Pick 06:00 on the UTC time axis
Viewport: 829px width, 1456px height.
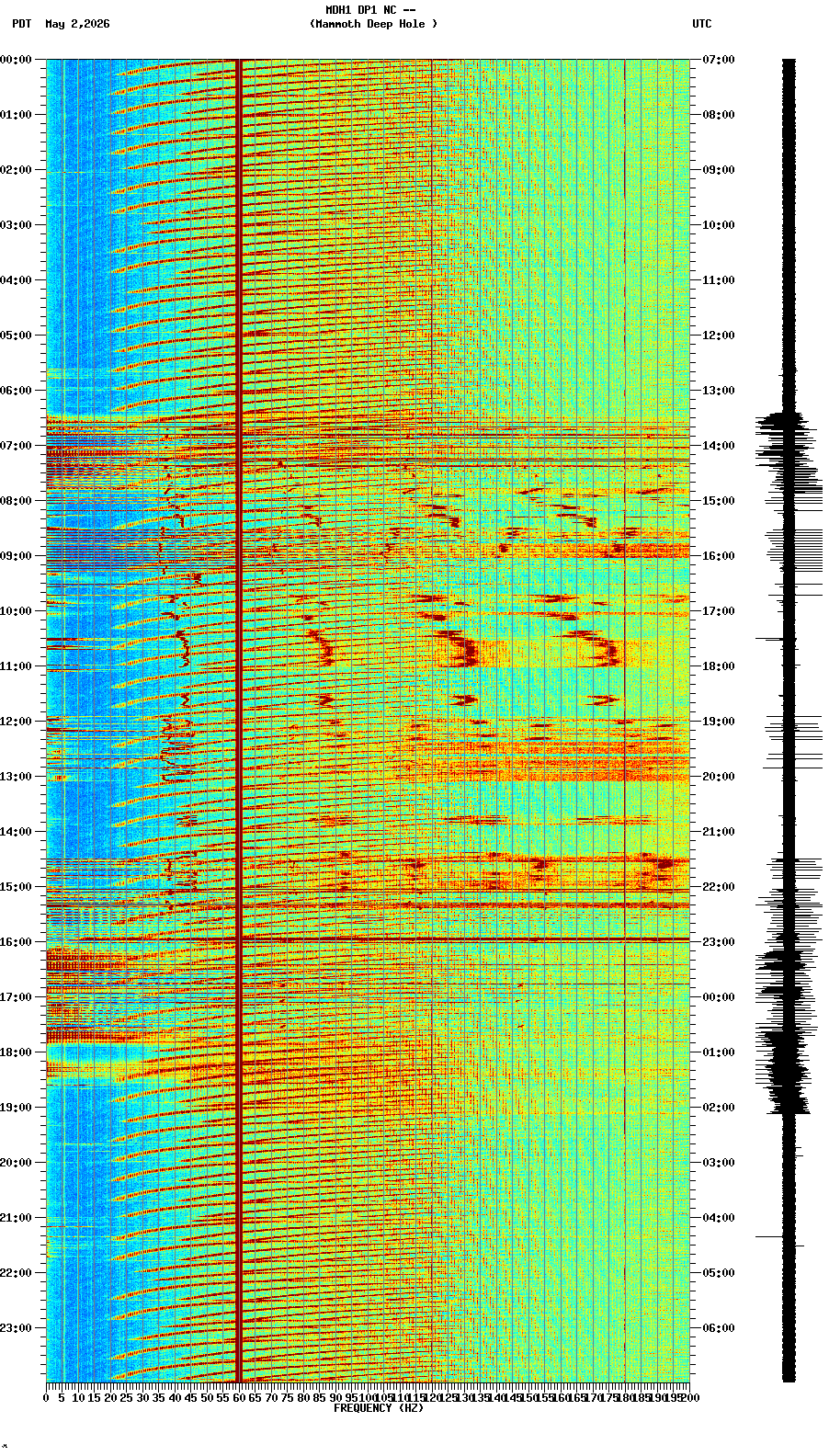point(719,1328)
